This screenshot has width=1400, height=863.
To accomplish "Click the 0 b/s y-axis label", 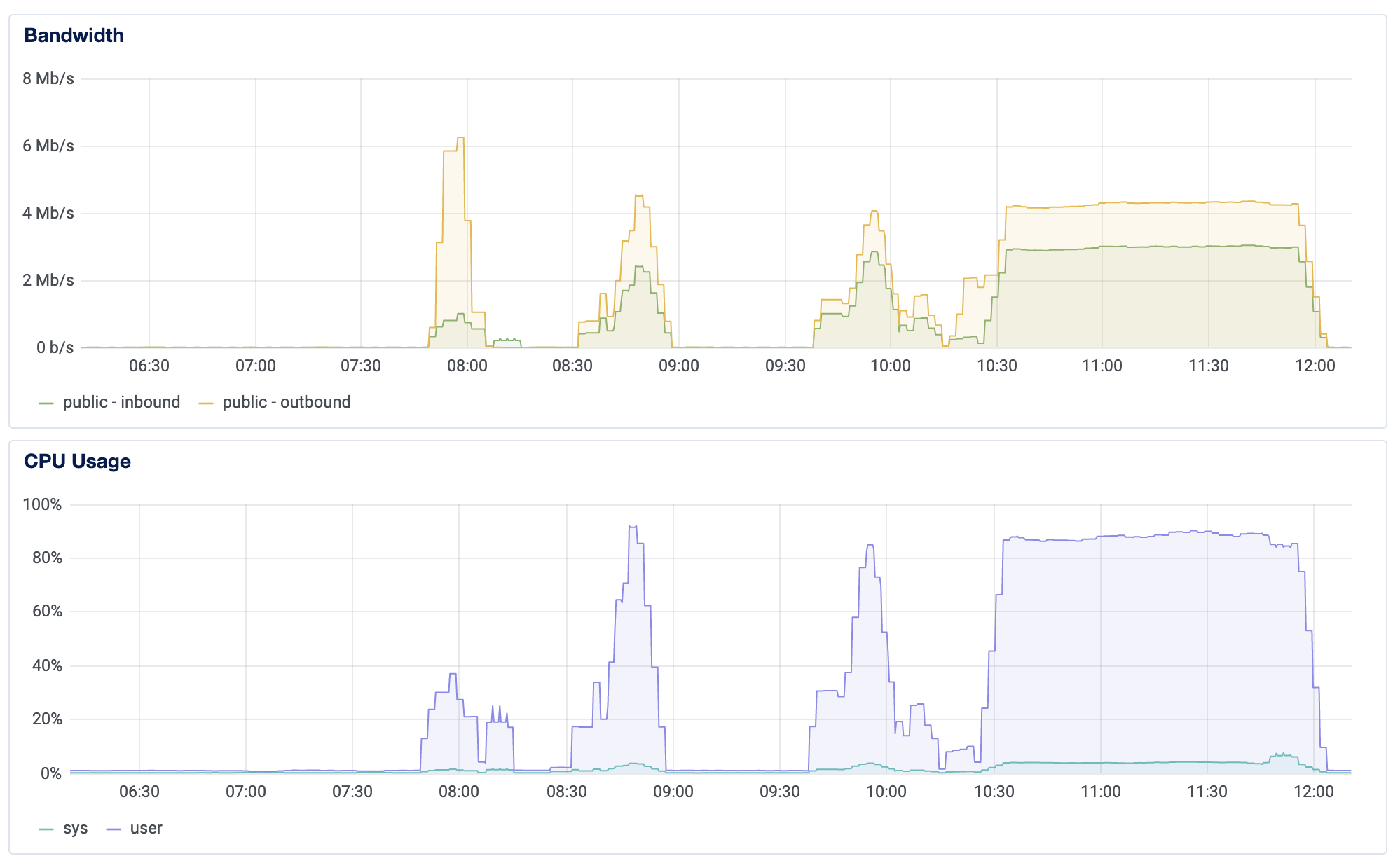I will click(x=55, y=347).
